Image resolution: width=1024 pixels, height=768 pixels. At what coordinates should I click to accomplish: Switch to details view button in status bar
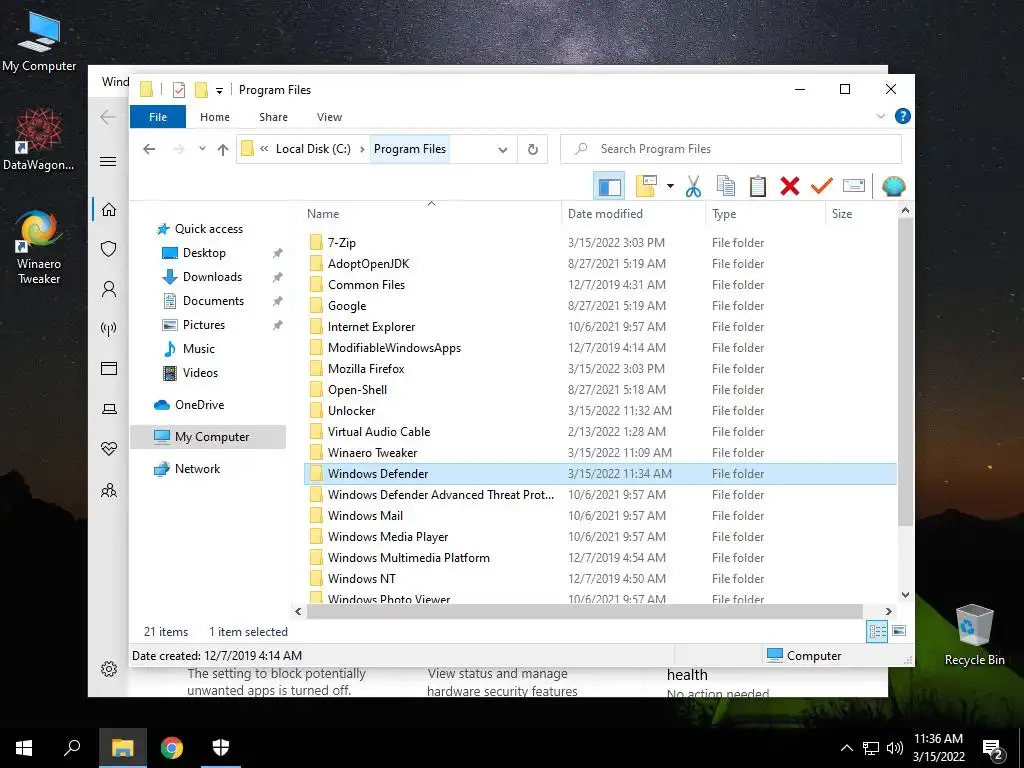(x=877, y=631)
